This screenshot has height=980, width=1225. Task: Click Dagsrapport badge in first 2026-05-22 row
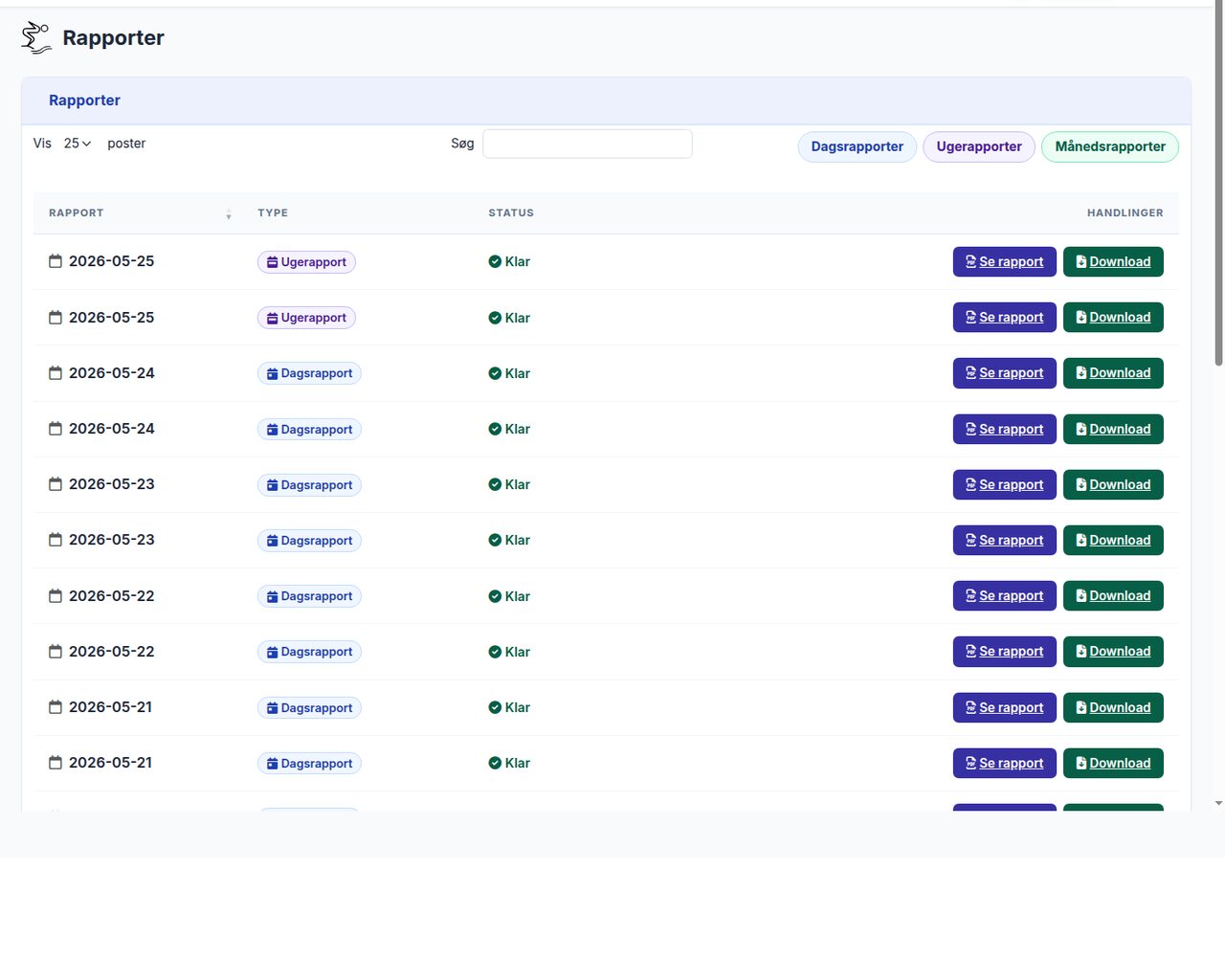click(x=309, y=596)
